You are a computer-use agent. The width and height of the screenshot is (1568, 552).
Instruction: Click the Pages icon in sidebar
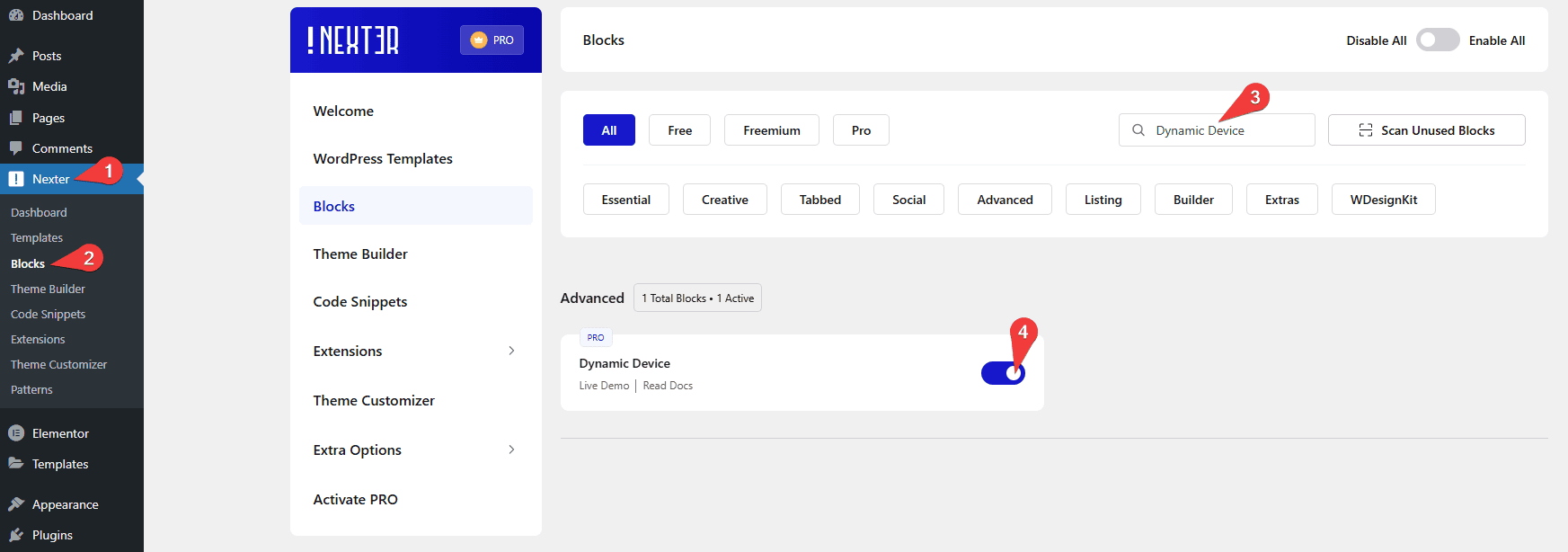(x=16, y=118)
